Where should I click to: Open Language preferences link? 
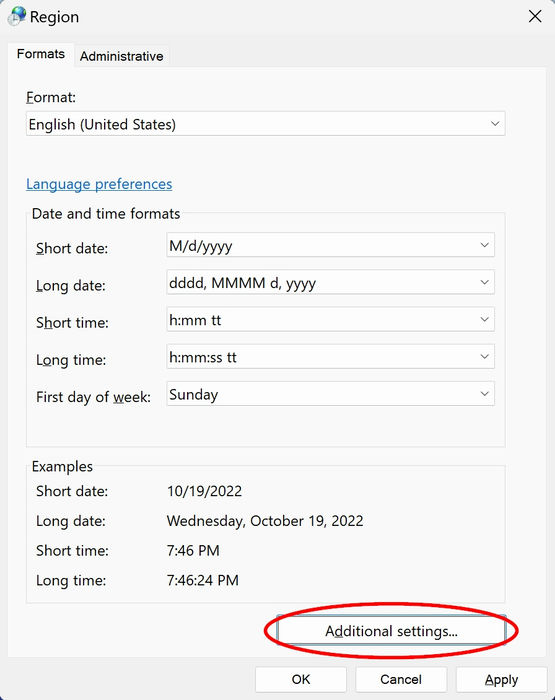99,184
